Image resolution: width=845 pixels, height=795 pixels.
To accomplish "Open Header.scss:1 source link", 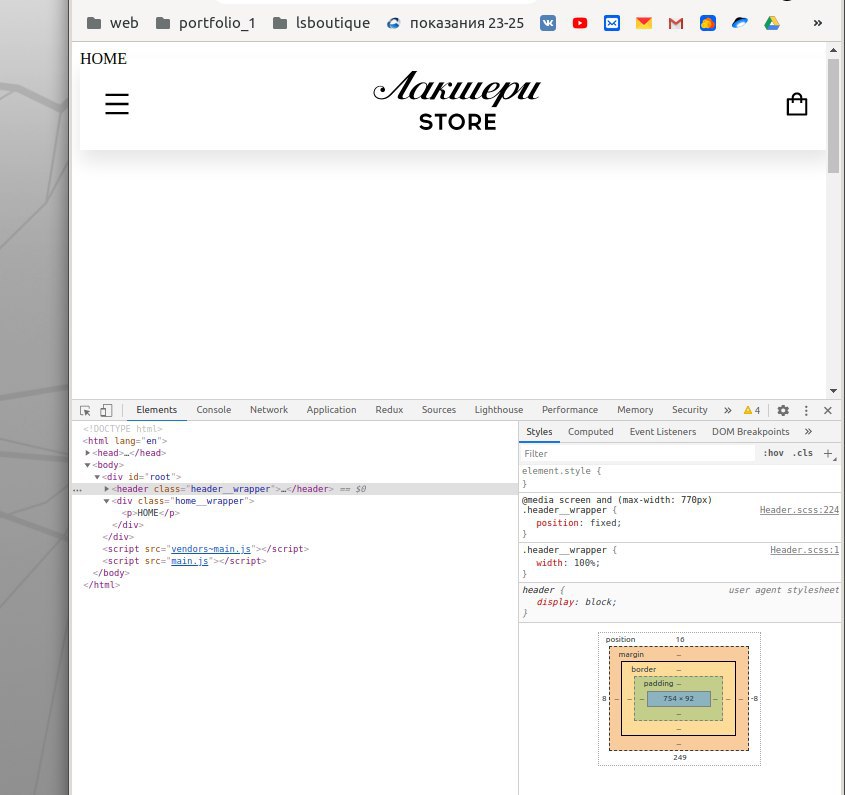I will [805, 550].
